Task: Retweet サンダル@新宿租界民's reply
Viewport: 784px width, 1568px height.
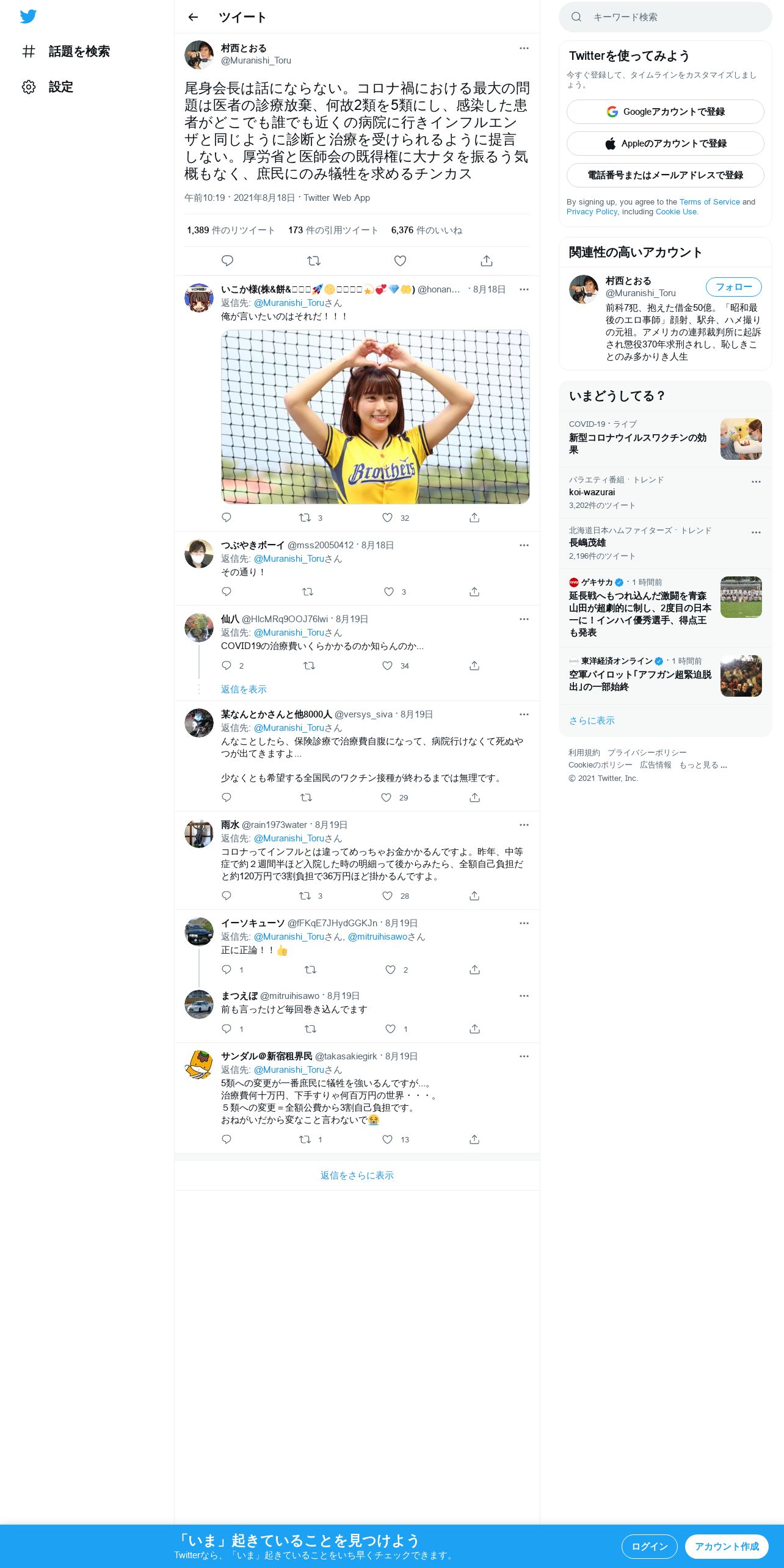Action: point(305,1139)
